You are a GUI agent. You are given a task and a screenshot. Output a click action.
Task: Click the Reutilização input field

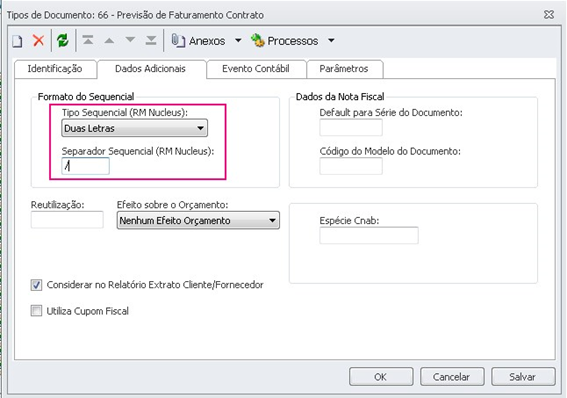point(67,220)
